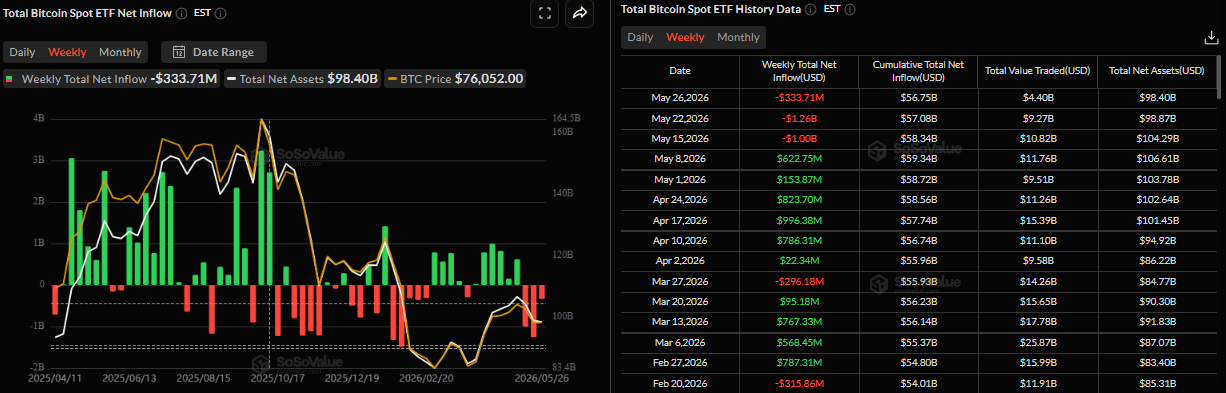This screenshot has width=1226, height=393.
Task: Toggle BTC Price series legend
Action: point(455,79)
